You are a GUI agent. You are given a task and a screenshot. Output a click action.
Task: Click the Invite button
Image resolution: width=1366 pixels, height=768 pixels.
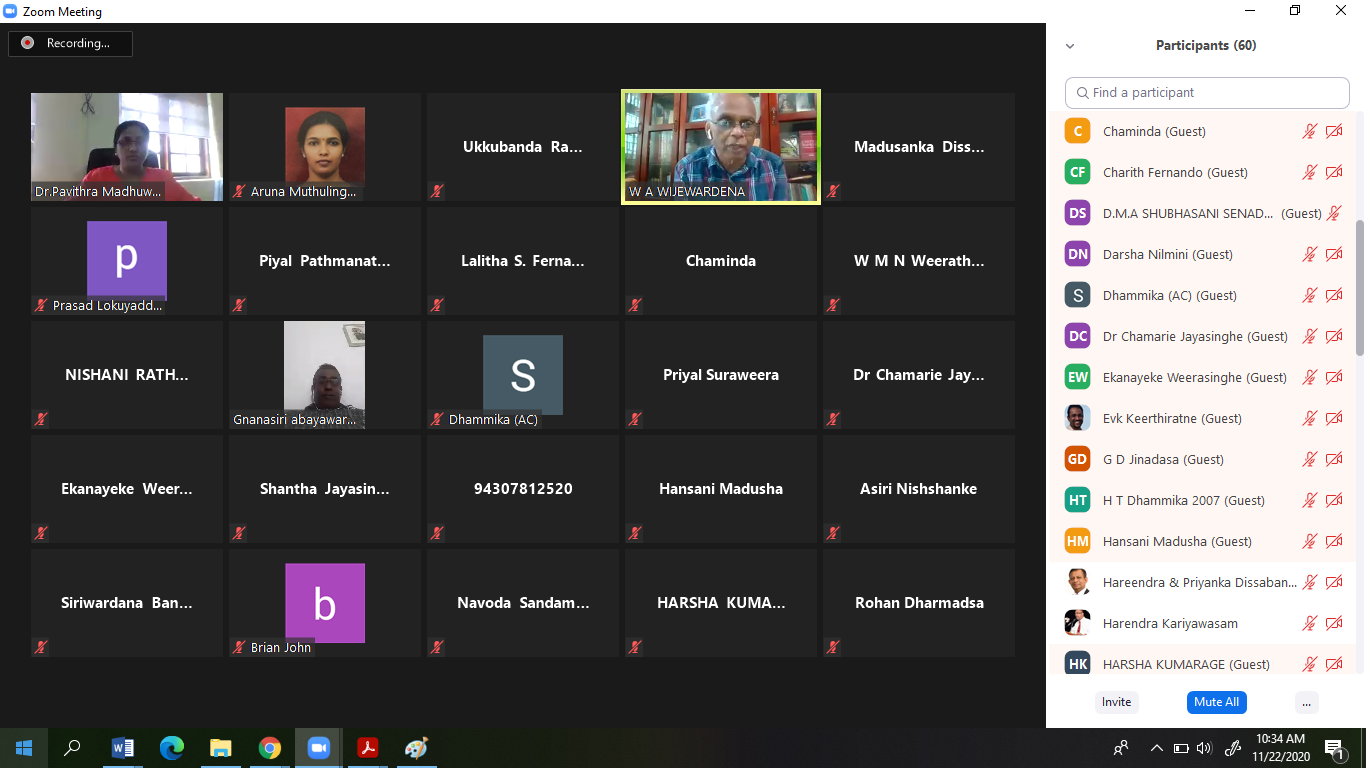pos(1117,702)
